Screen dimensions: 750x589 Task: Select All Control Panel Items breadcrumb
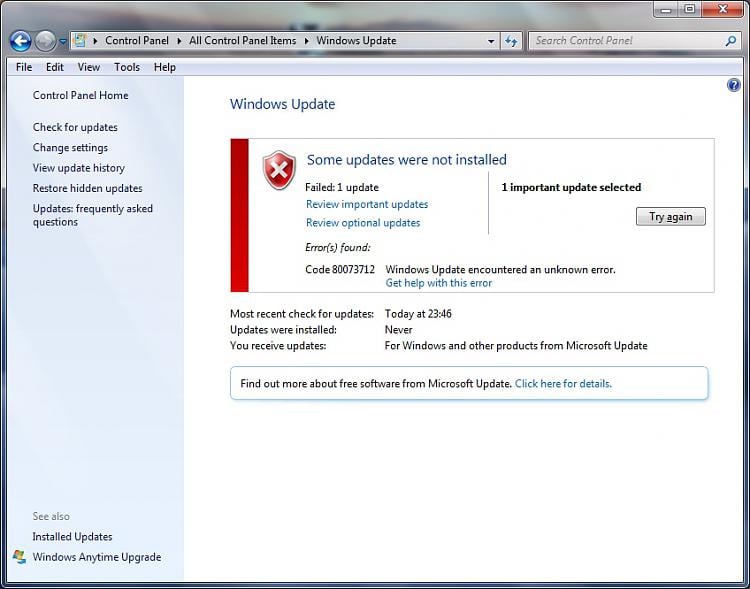coord(243,41)
